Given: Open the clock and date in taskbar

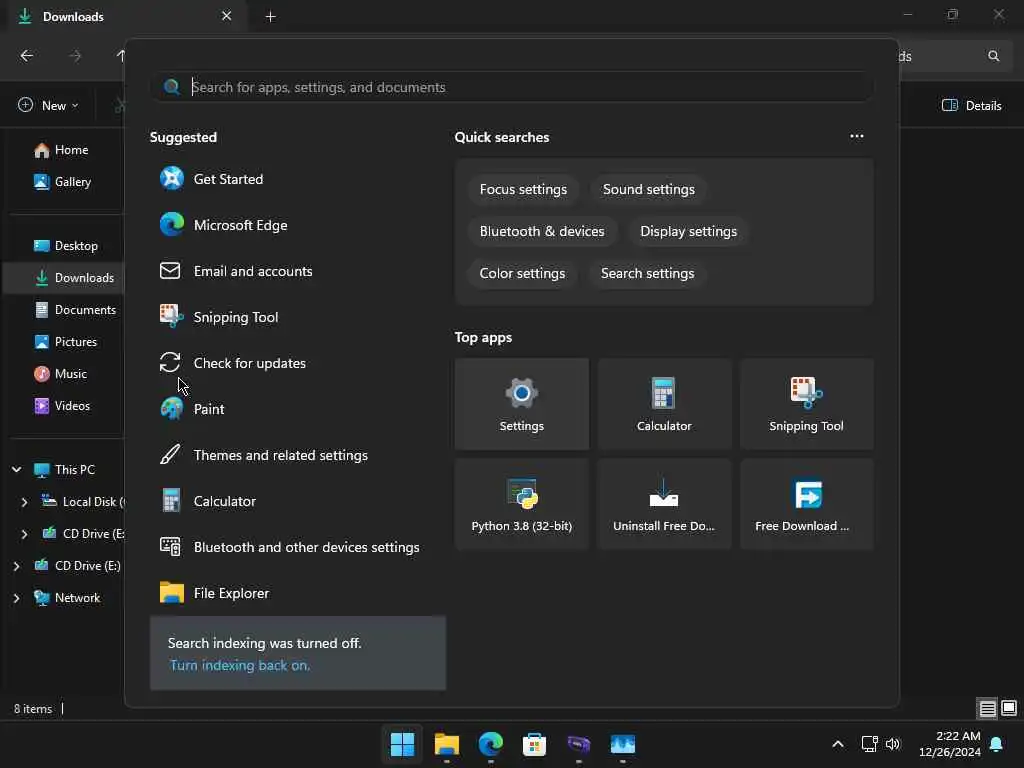Looking at the screenshot, I should click(x=950, y=744).
